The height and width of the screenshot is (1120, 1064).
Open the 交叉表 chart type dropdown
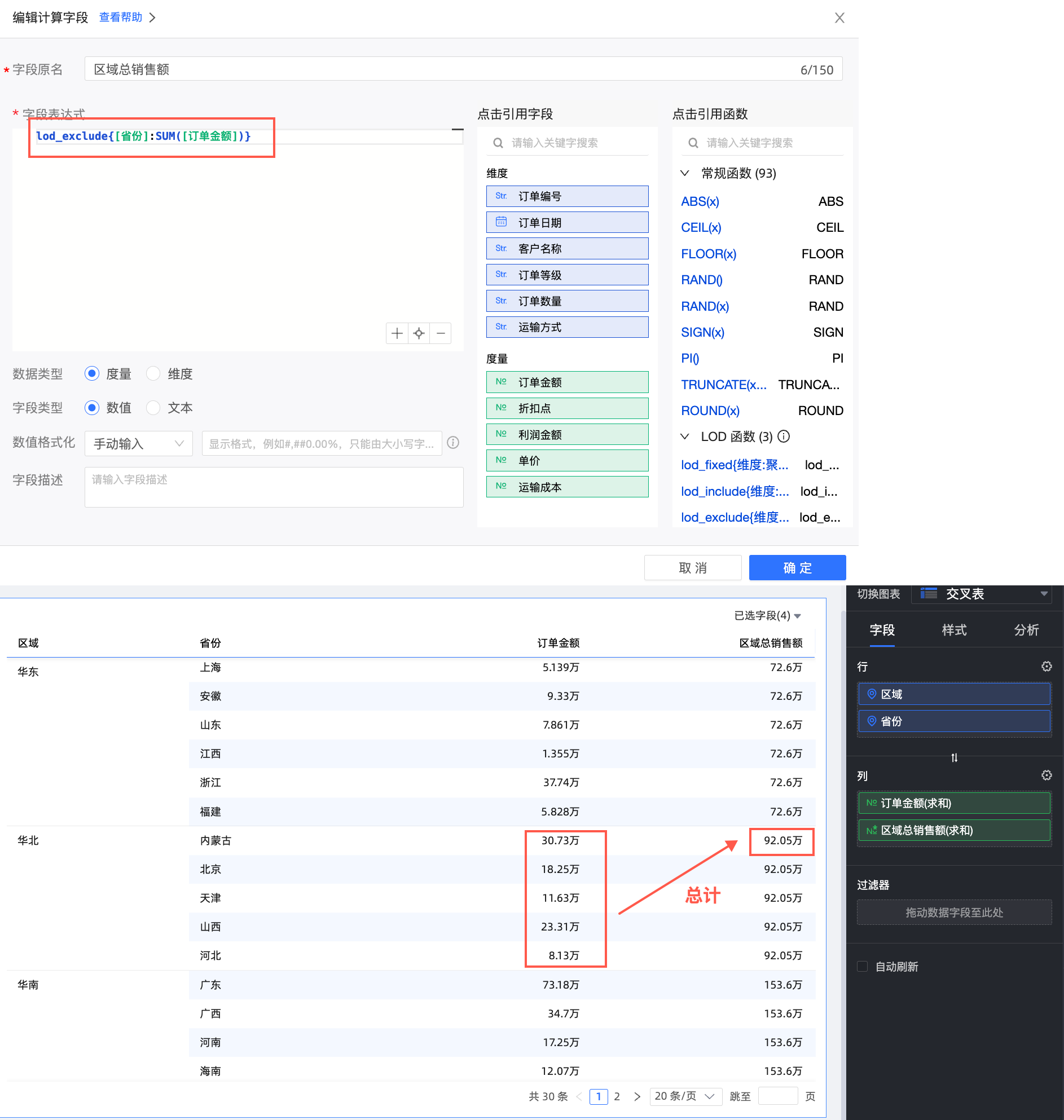982,594
